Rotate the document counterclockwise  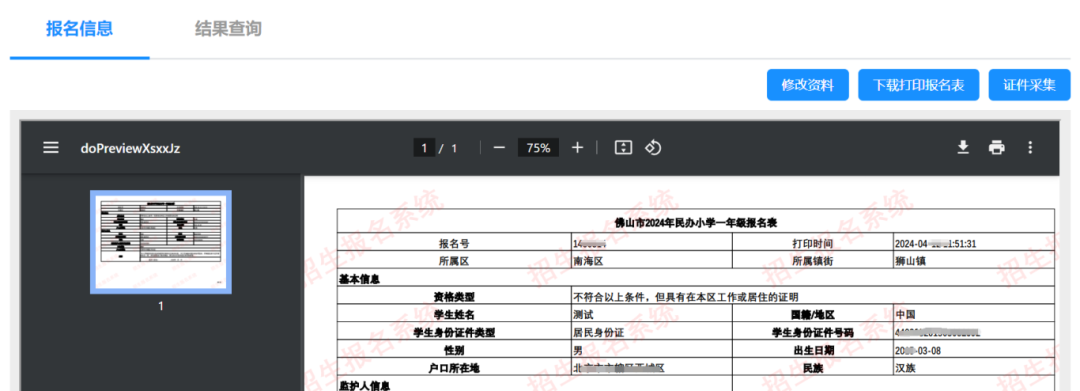coord(653,147)
